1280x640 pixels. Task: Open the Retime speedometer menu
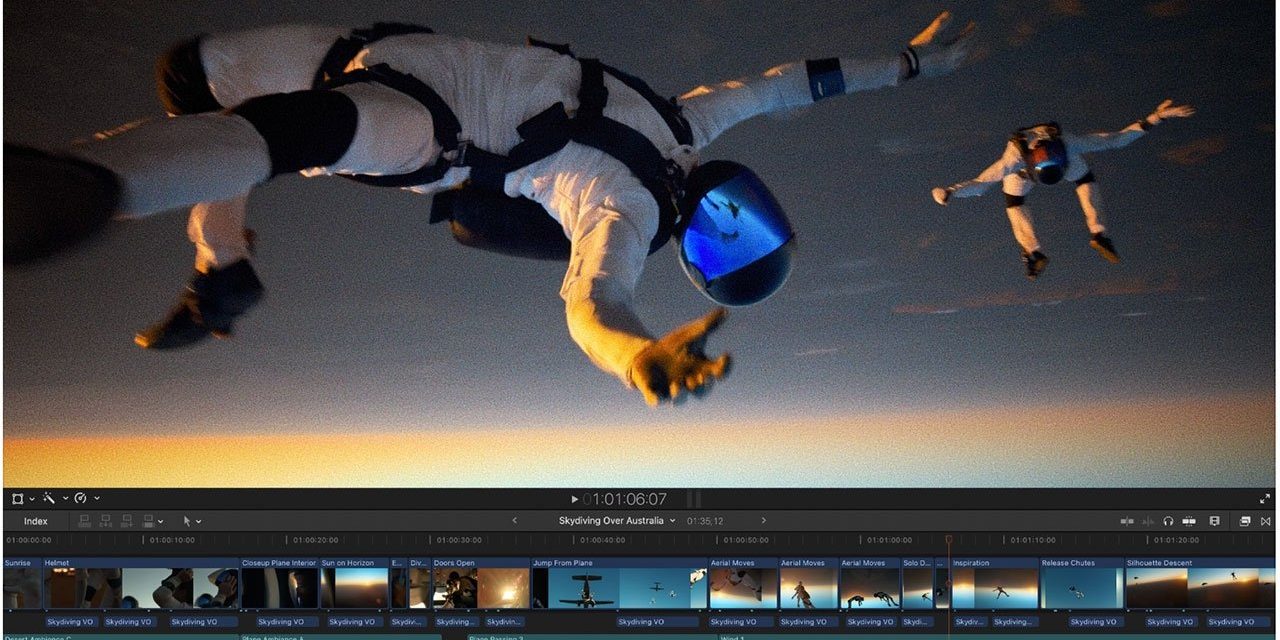(81, 498)
